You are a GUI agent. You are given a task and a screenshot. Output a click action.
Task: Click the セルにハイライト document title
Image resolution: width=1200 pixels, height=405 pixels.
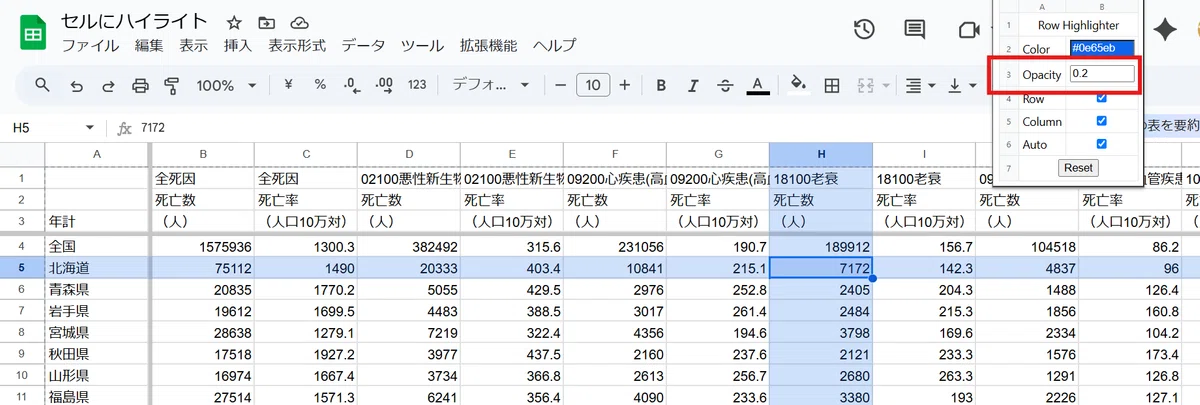pyautogui.click(x=134, y=21)
